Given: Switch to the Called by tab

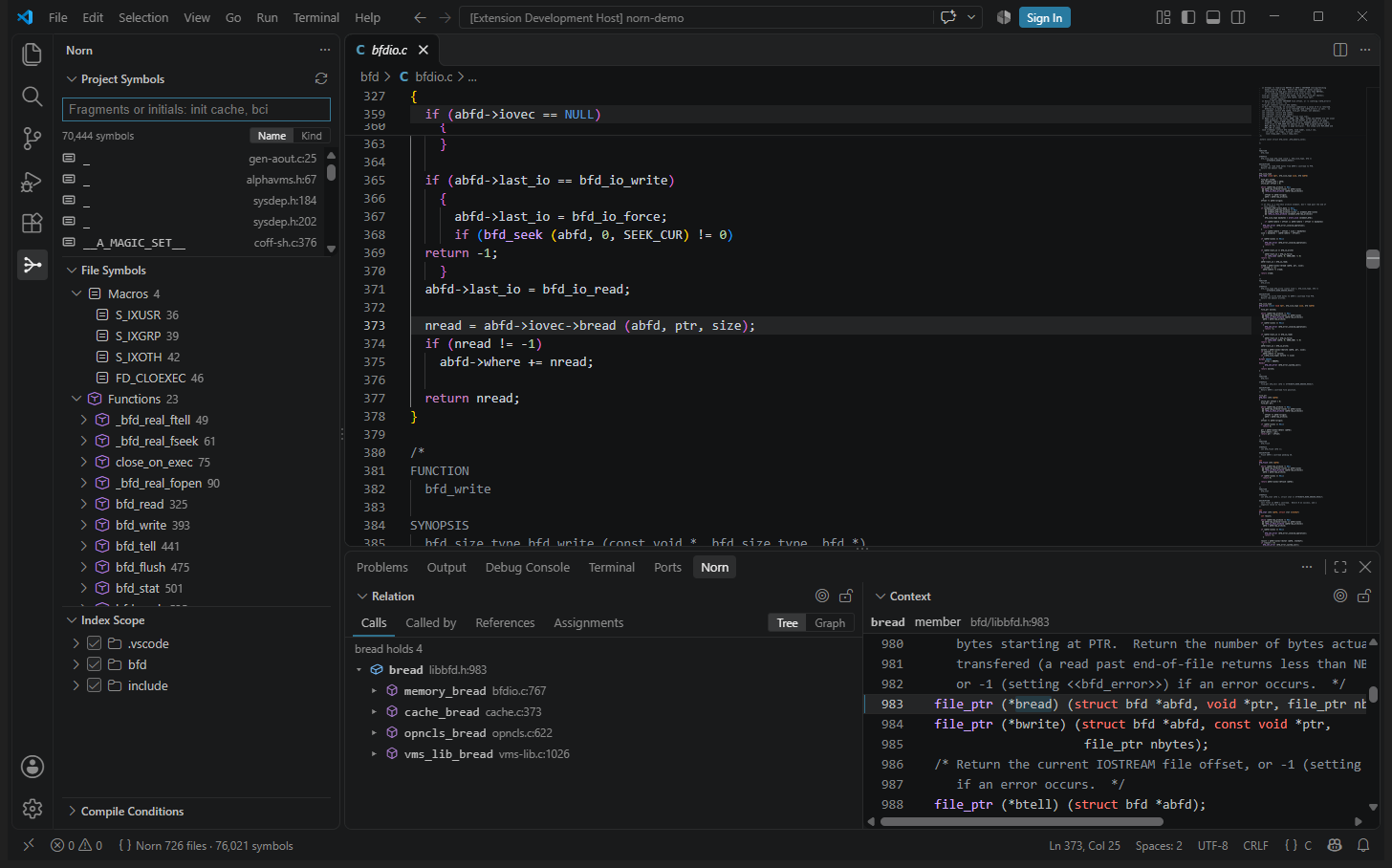Looking at the screenshot, I should click(431, 622).
